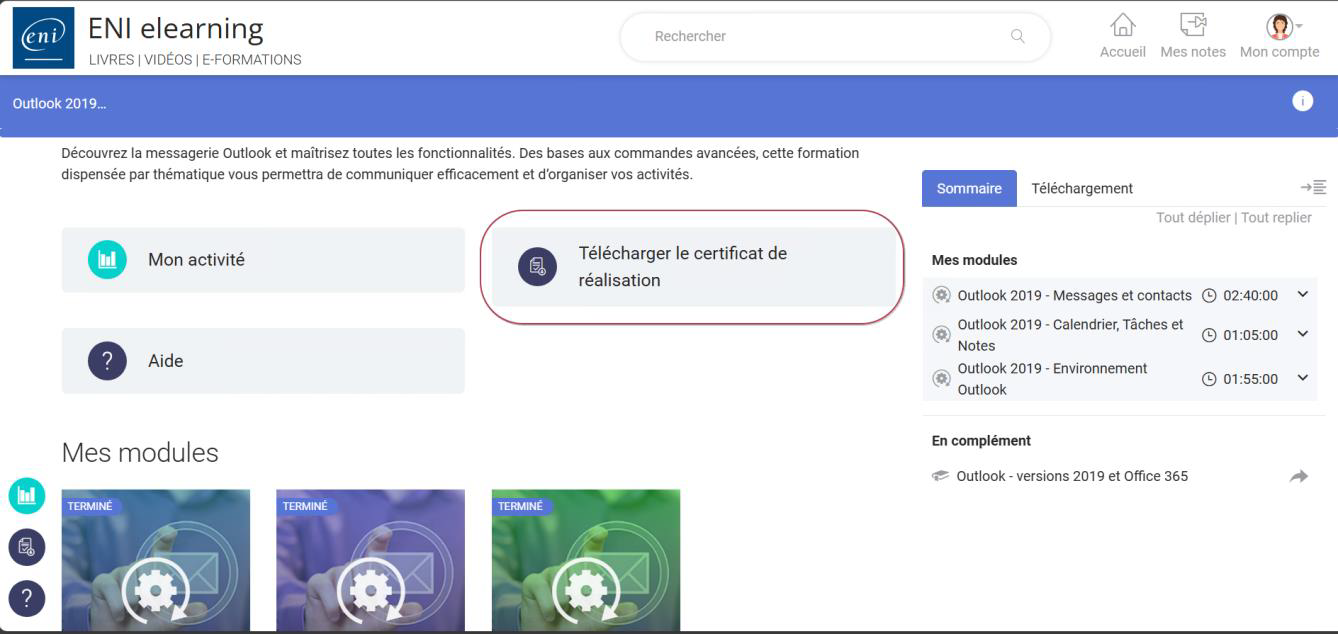The height and width of the screenshot is (634, 1338).
Task: Open Outlook 2019 - Messages et contacts module
Action: (x=1074, y=295)
